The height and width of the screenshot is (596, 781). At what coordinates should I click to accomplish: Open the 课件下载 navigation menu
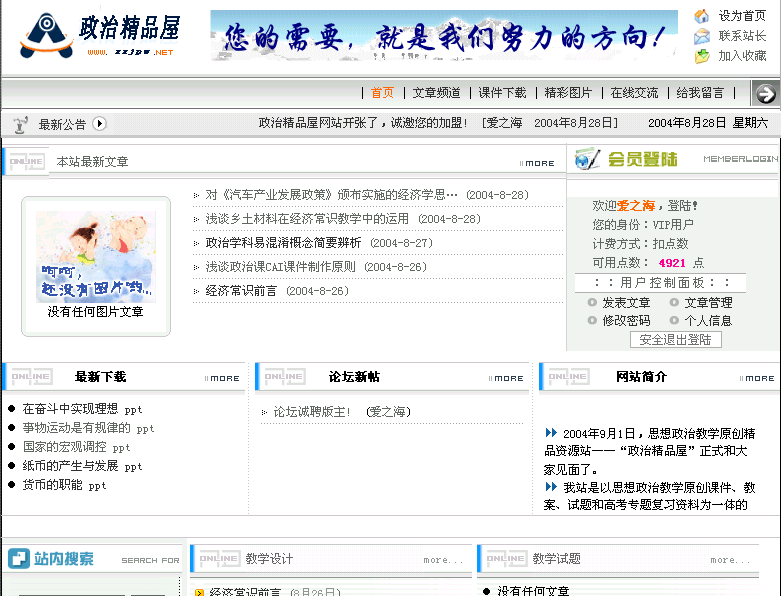pyautogui.click(x=502, y=93)
